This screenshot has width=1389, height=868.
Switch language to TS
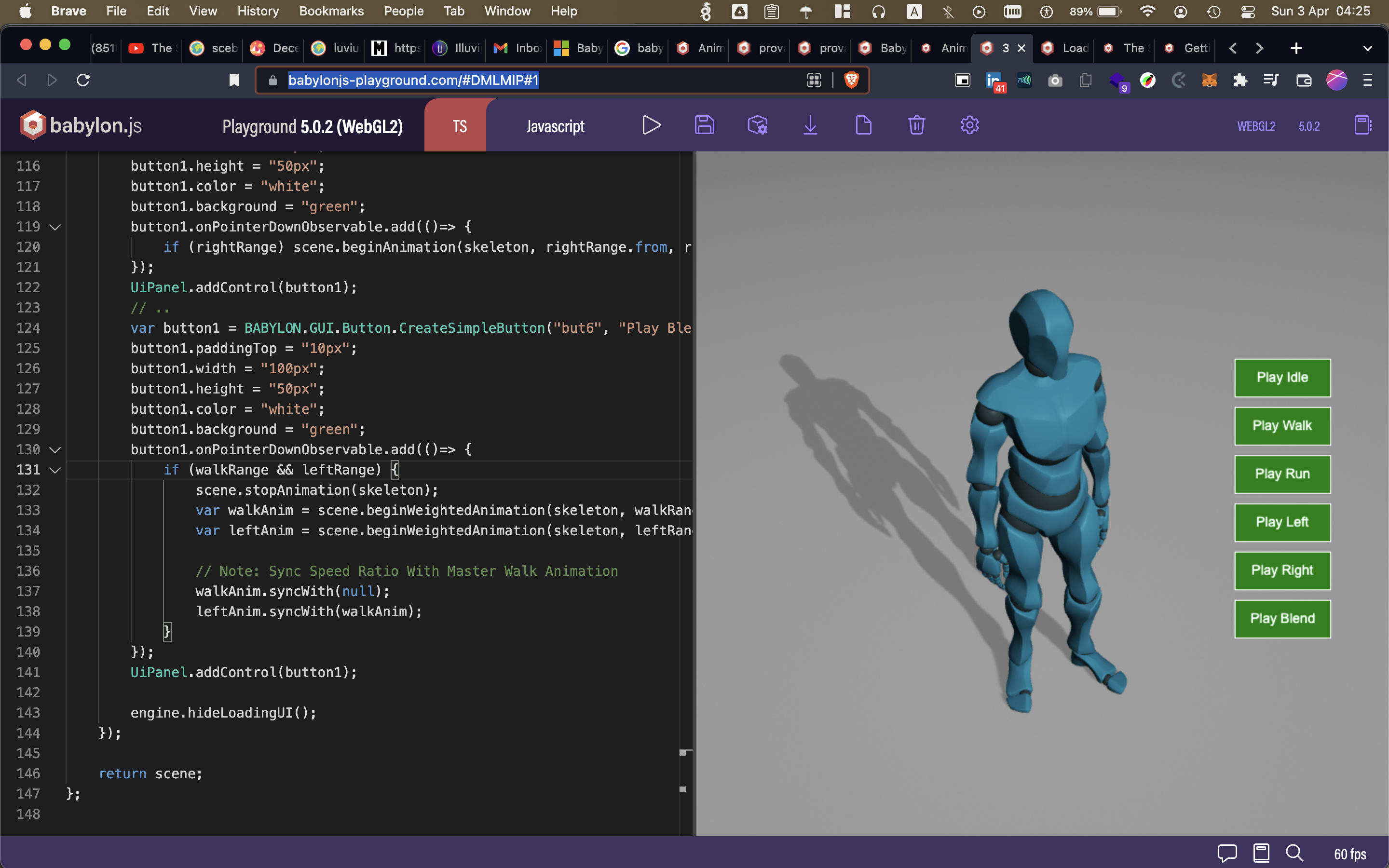[x=459, y=126]
